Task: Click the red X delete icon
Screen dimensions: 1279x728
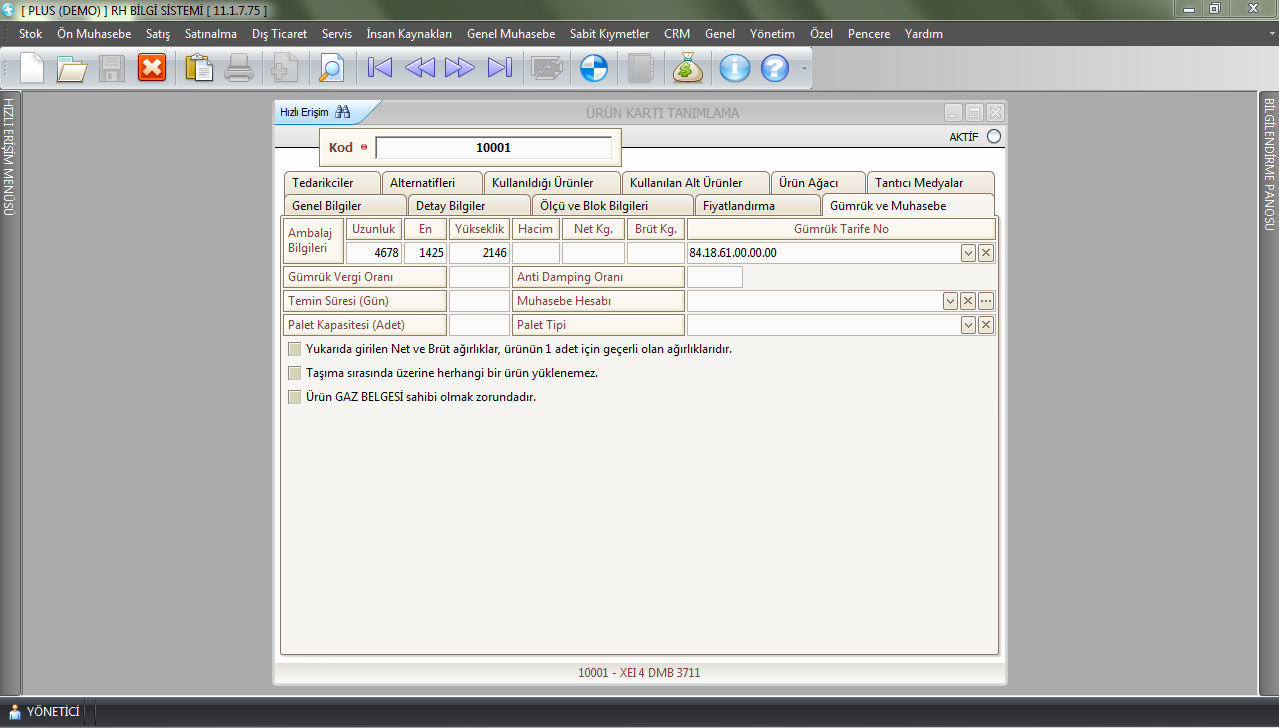Action: 152,68
